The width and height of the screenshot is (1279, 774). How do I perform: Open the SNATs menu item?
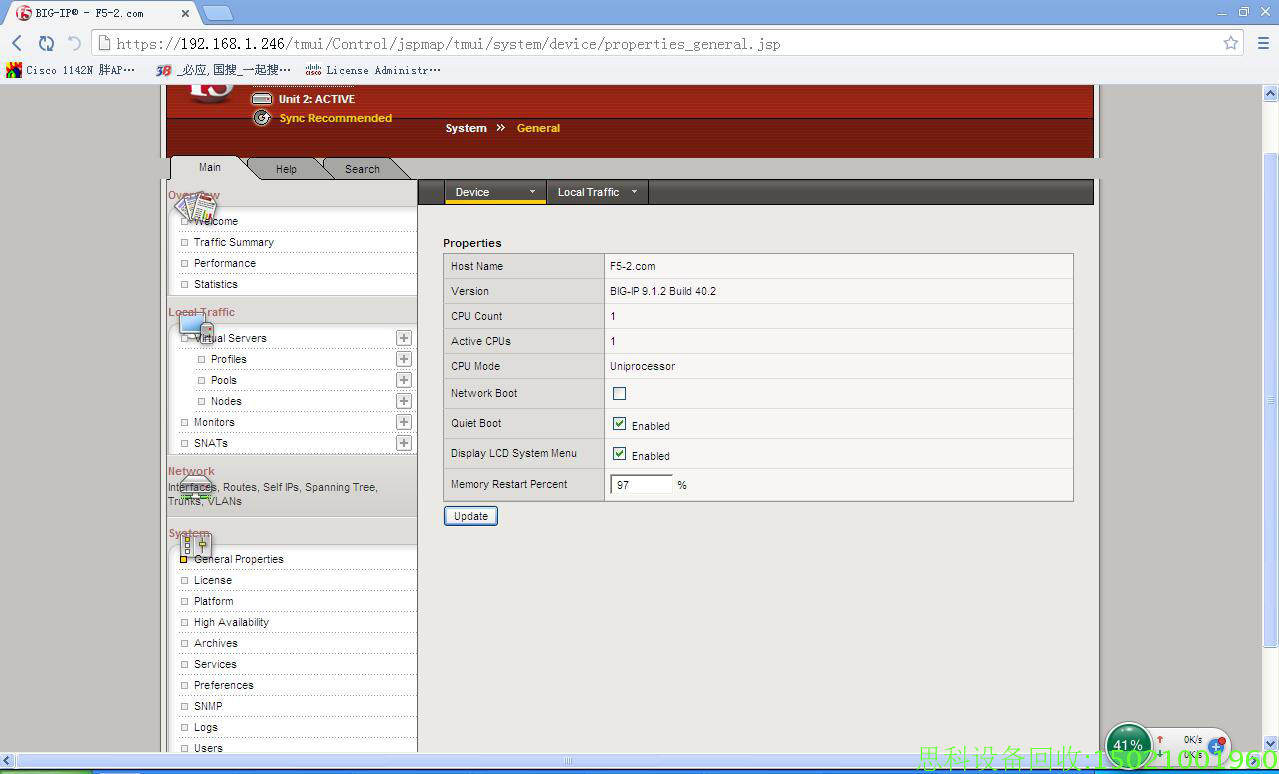pos(211,443)
